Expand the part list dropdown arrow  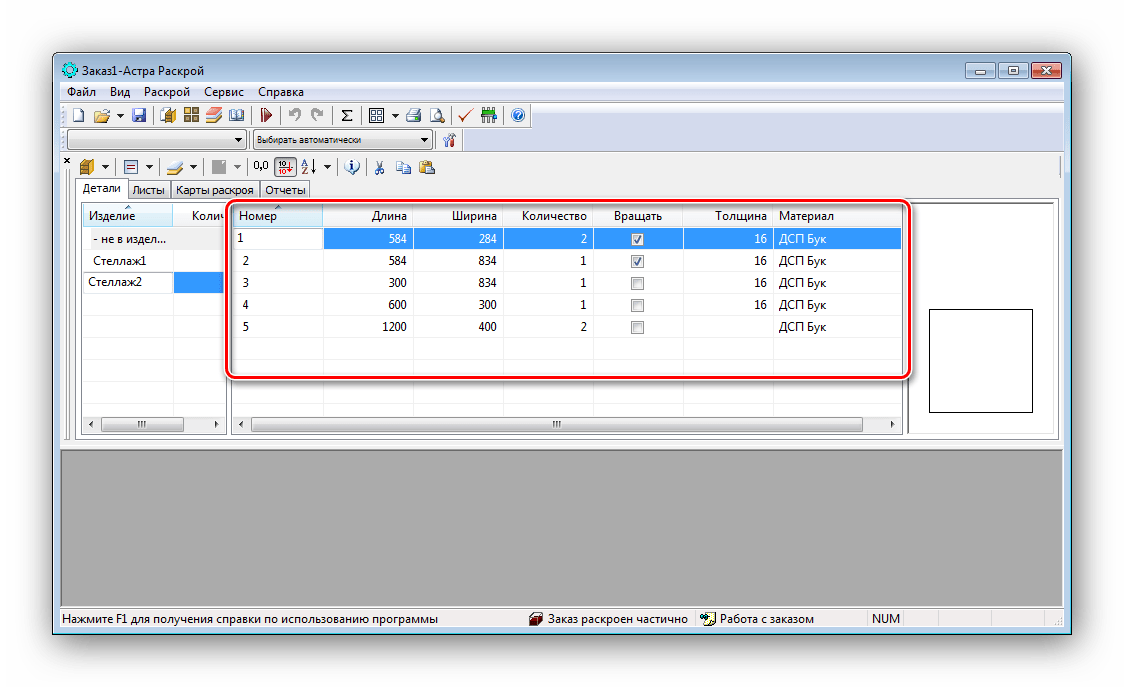(149, 167)
